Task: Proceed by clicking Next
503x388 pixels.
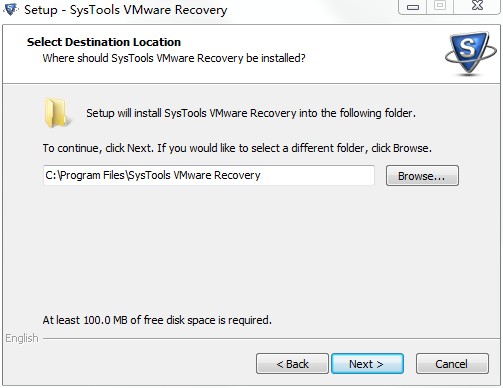Action: [367, 364]
